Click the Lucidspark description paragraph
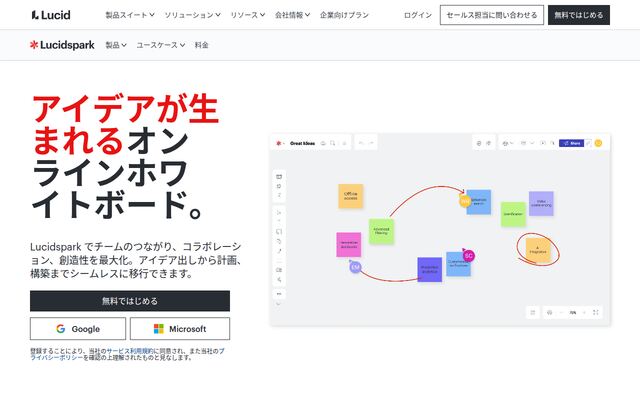The width and height of the screenshot is (640, 400). (x=136, y=260)
